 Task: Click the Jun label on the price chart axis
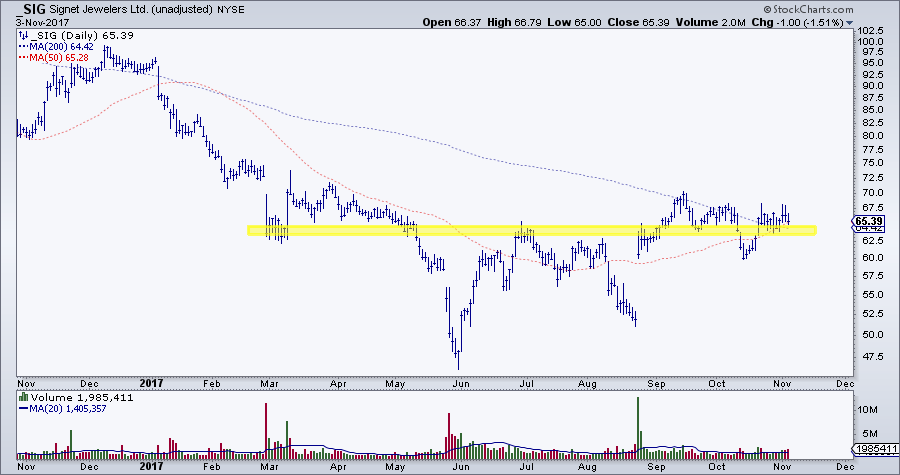tap(460, 383)
